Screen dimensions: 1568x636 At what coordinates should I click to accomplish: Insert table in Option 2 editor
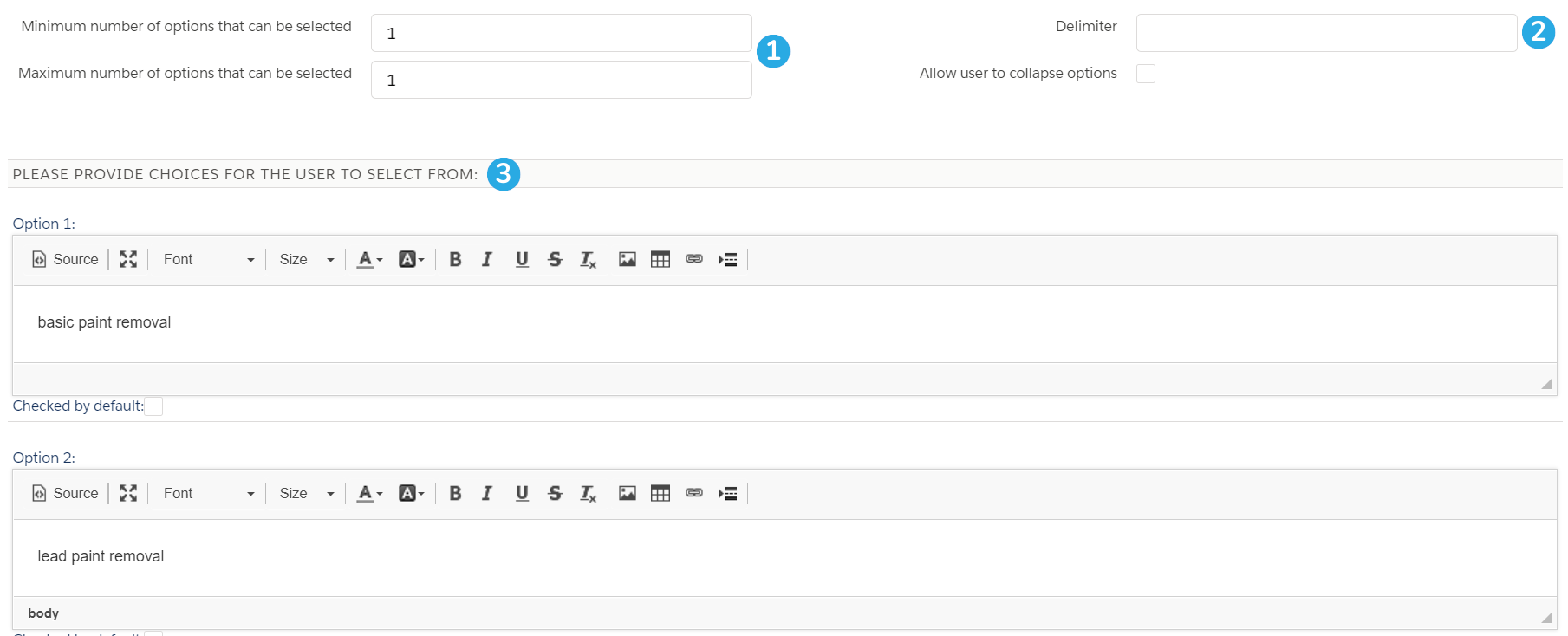pyautogui.click(x=660, y=493)
